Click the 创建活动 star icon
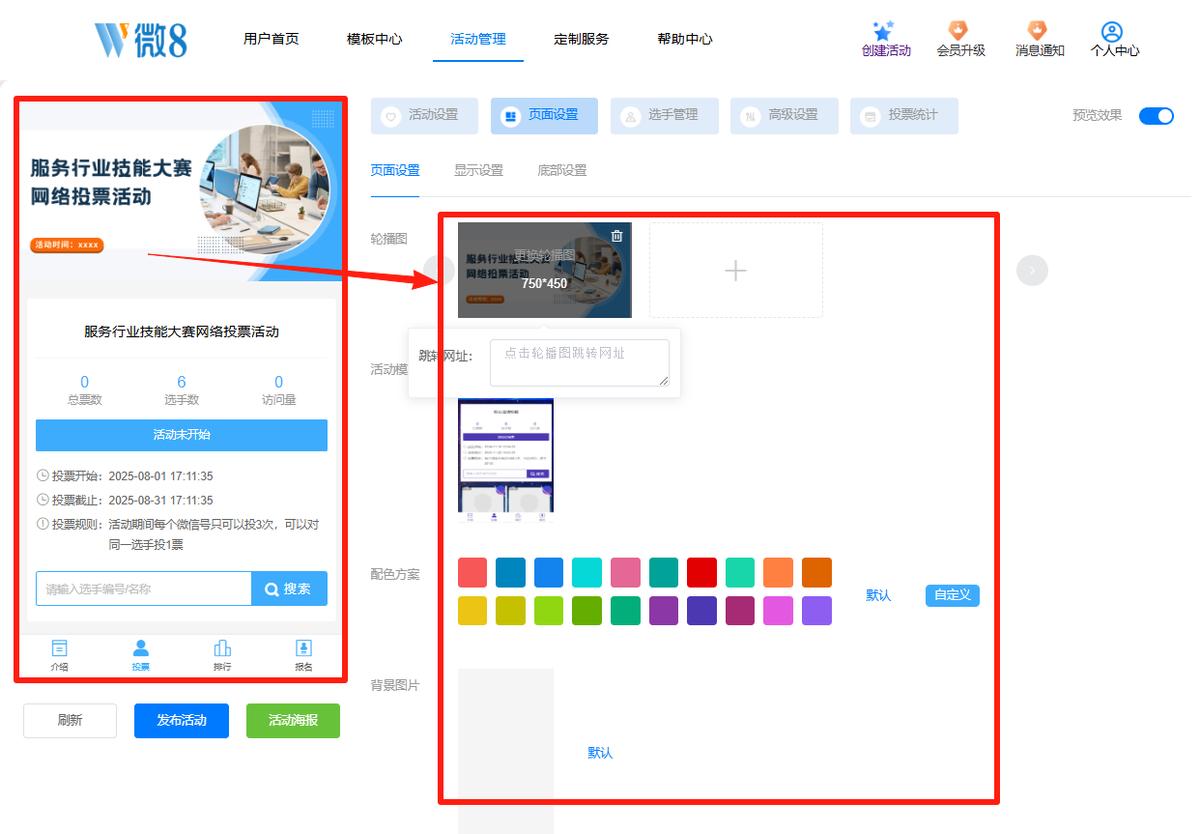The image size is (1200, 834). [883, 31]
